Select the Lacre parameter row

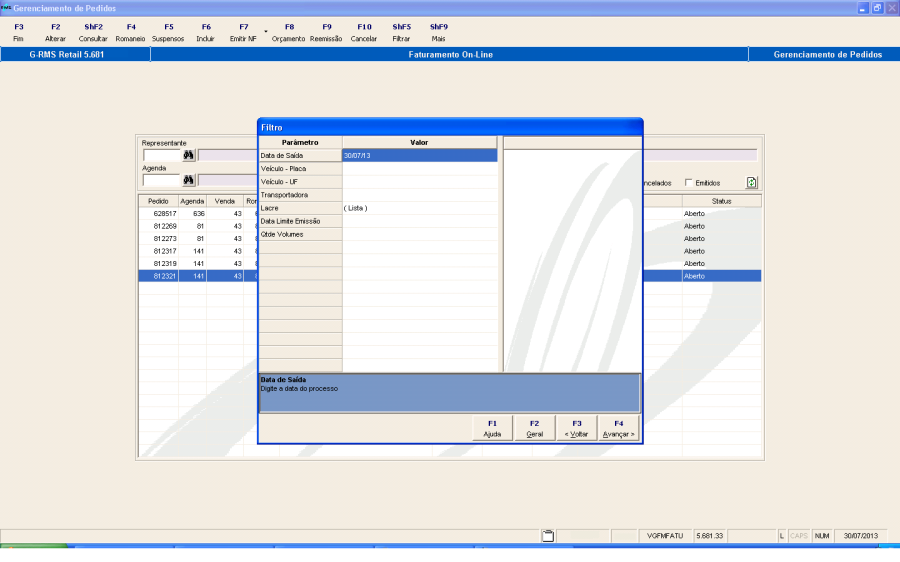(300, 208)
